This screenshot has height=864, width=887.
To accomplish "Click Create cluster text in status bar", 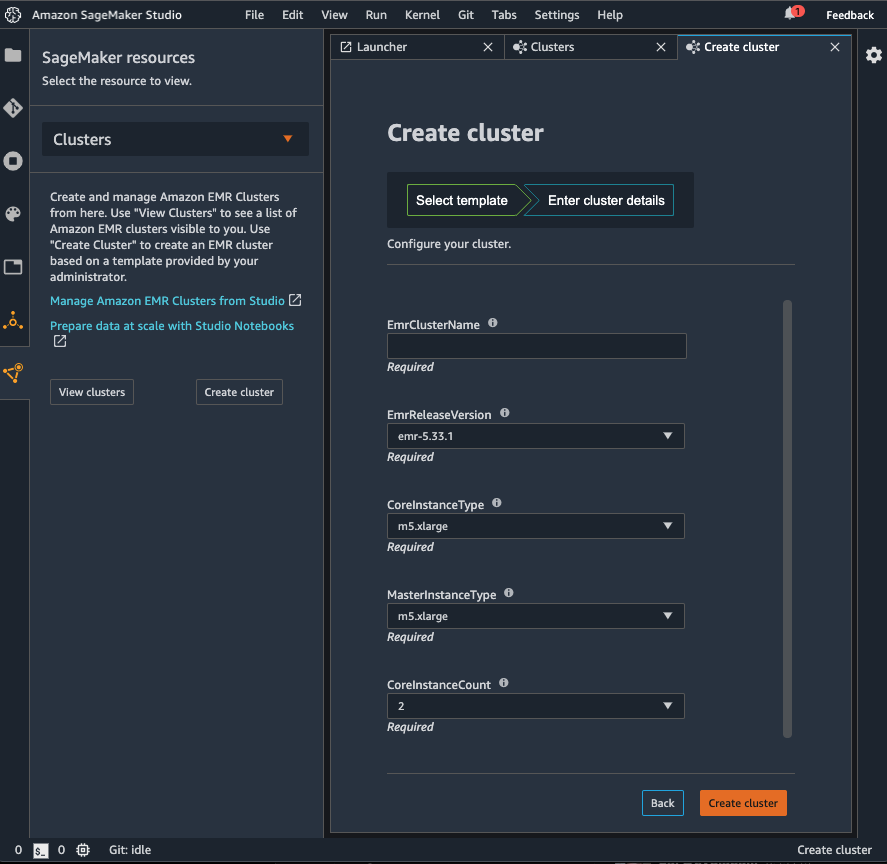I will point(834,850).
